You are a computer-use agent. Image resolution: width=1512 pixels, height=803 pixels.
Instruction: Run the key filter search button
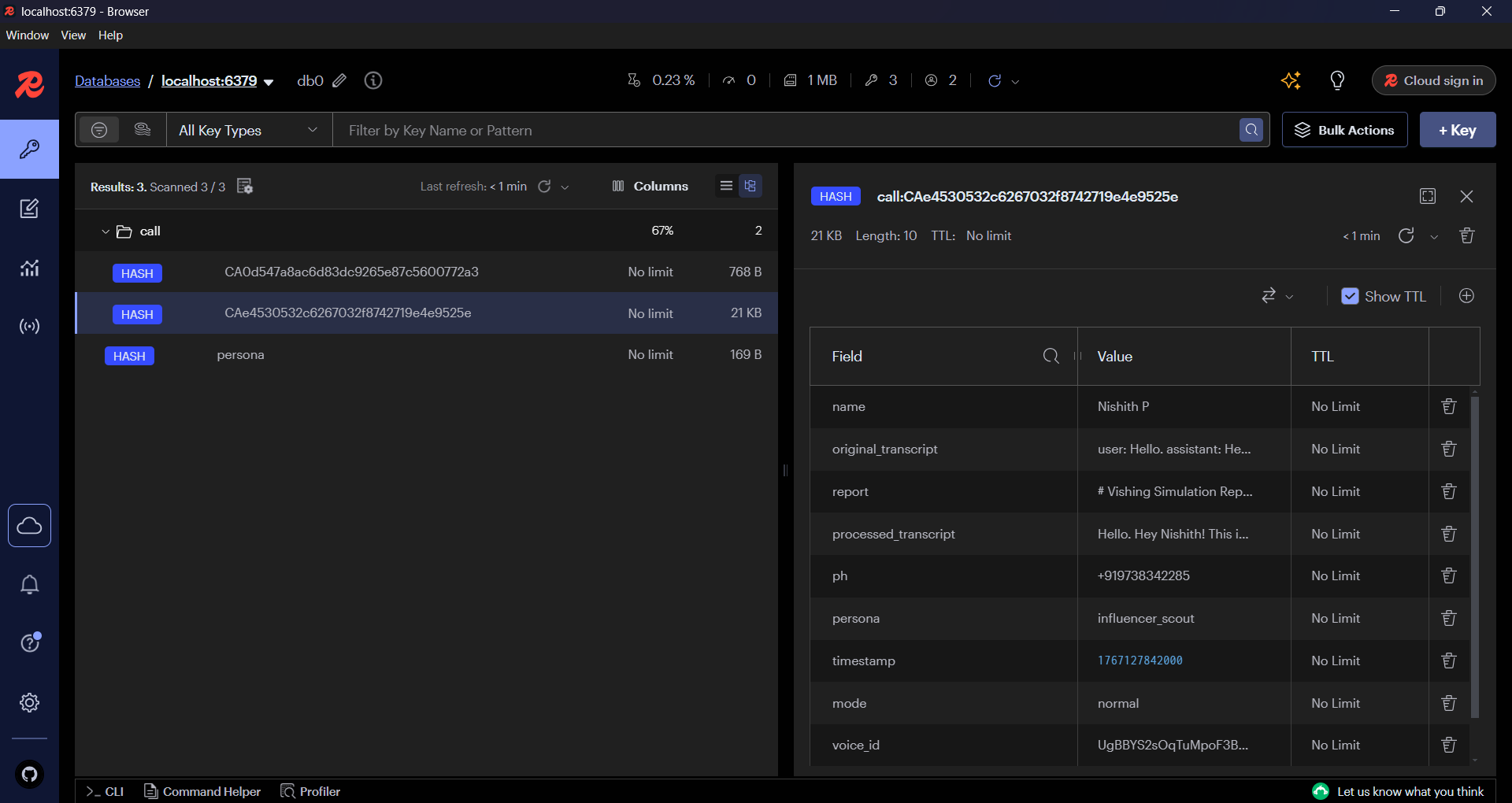click(1251, 130)
